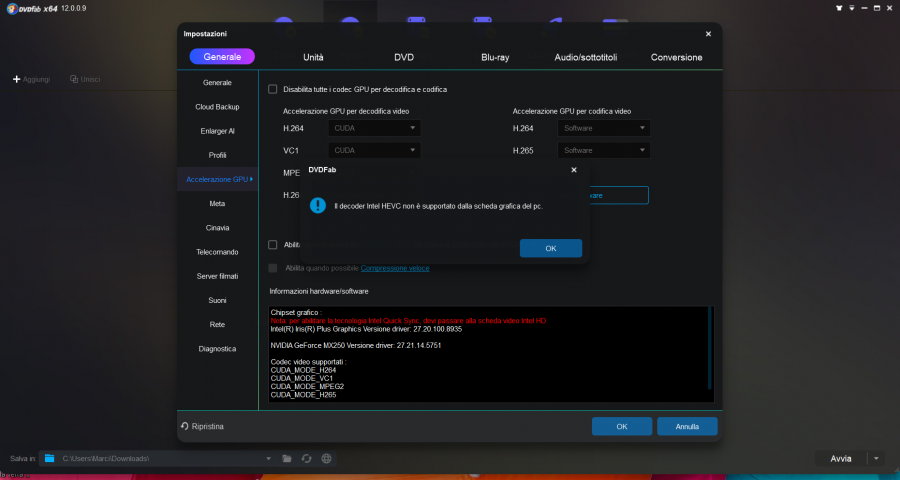Switch to the Blu-ray tab
The image size is (900, 480).
click(x=495, y=57)
